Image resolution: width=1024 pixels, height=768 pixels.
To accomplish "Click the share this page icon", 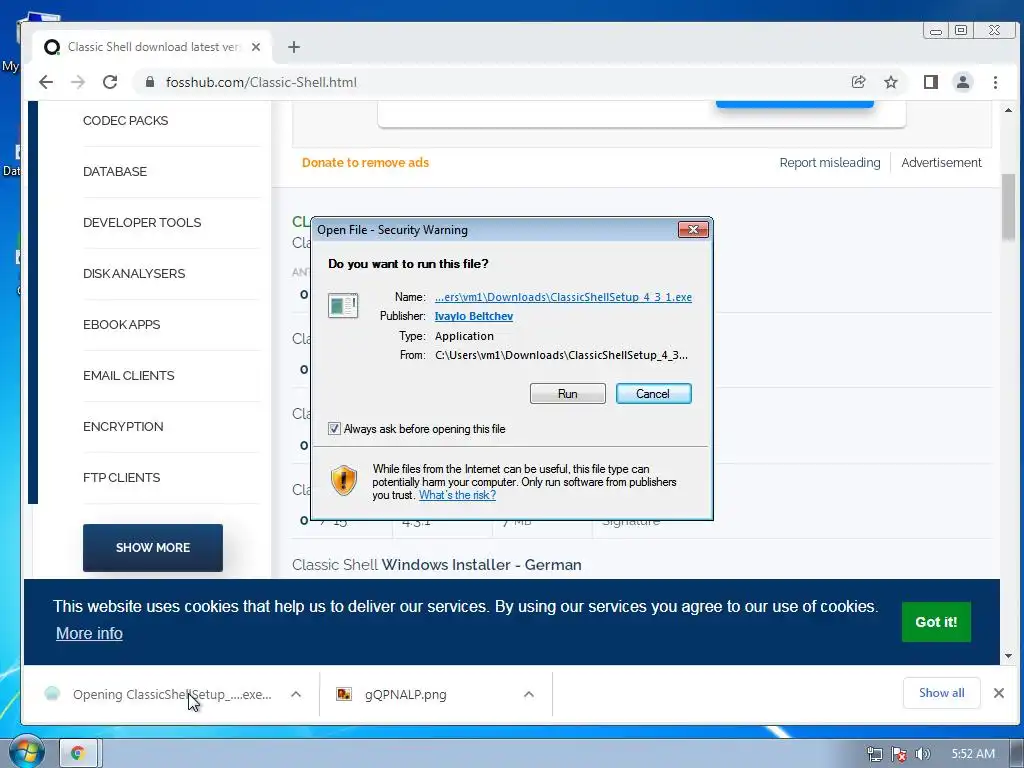I will tap(858, 82).
